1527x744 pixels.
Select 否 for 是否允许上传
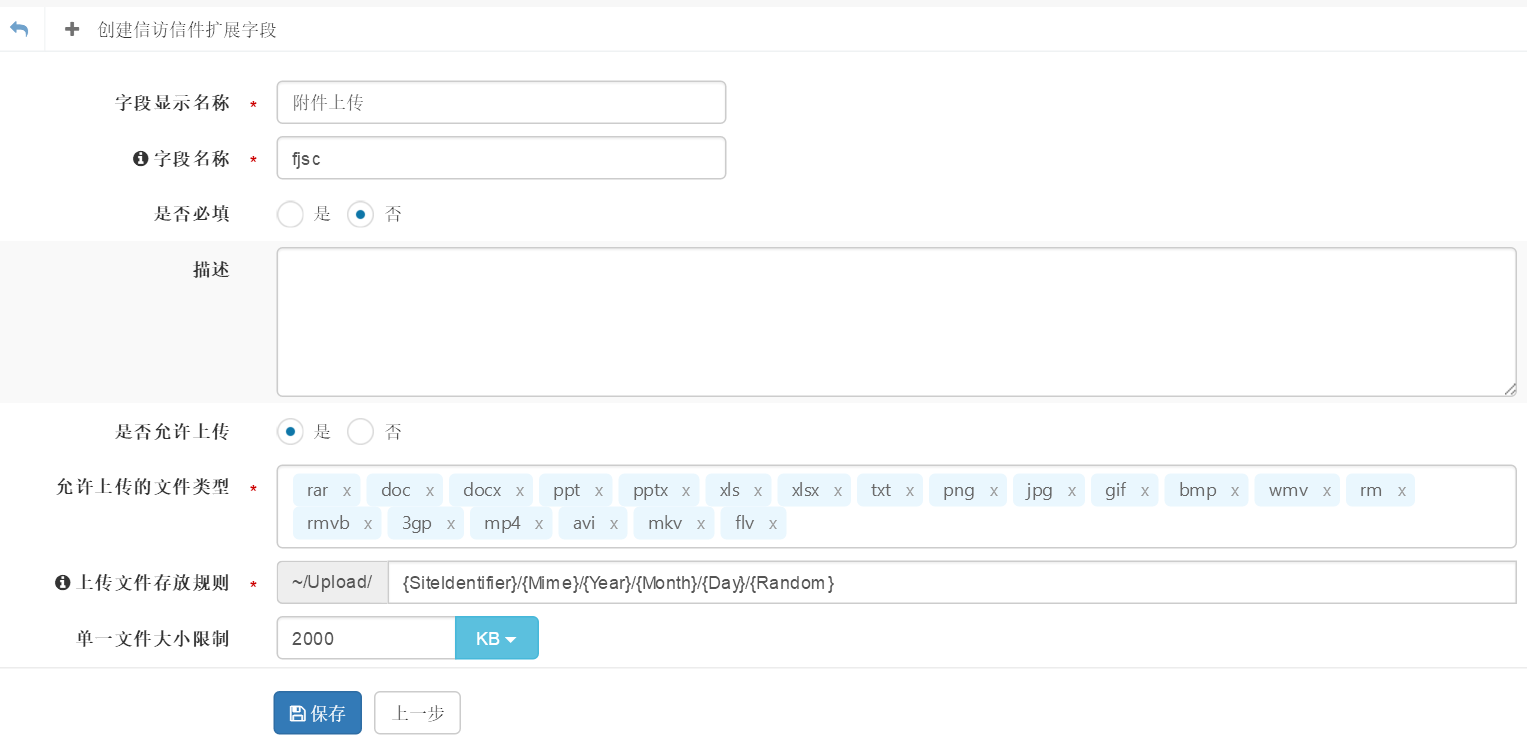[x=360, y=432]
